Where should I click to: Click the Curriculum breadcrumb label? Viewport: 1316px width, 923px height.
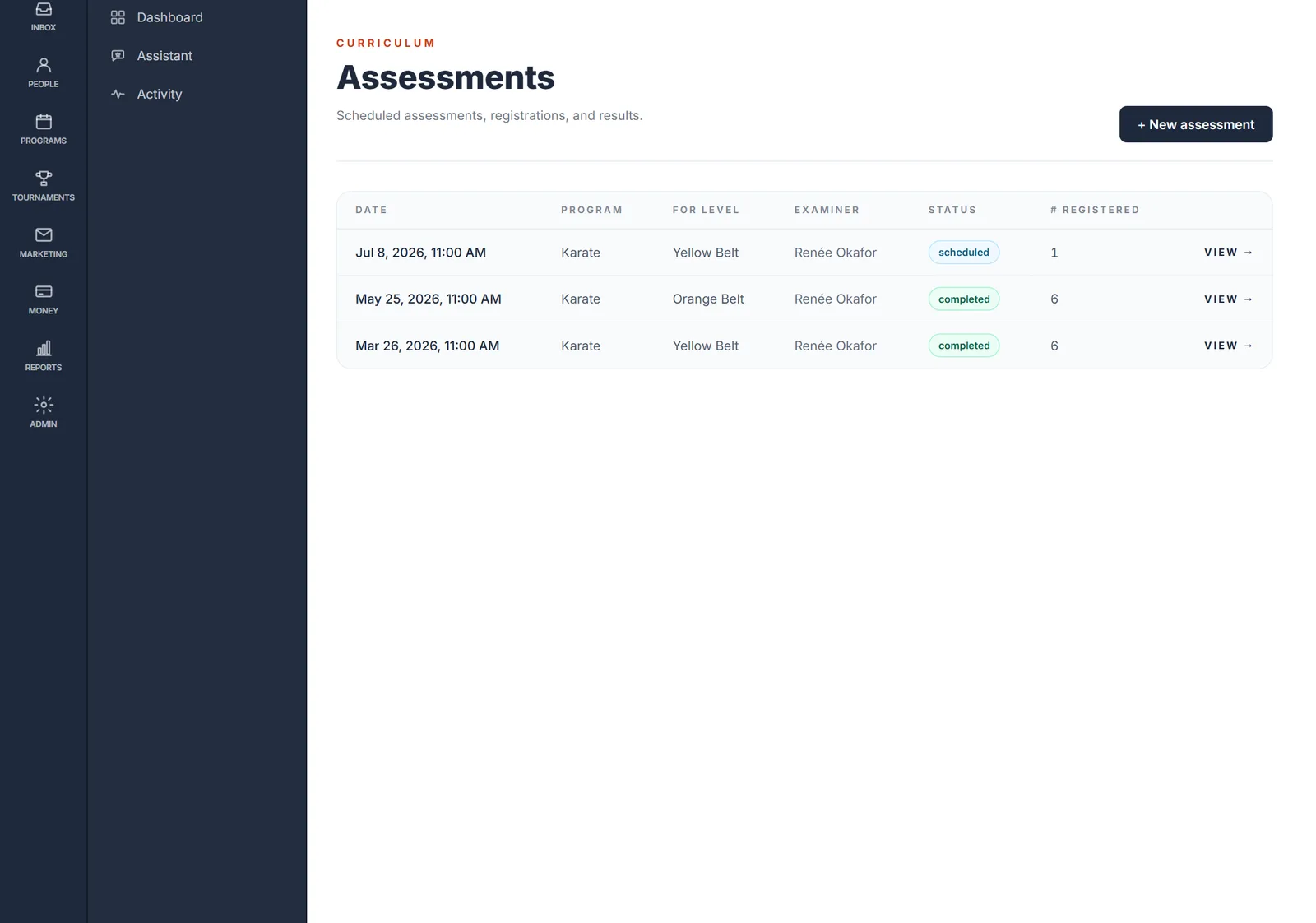pos(386,43)
